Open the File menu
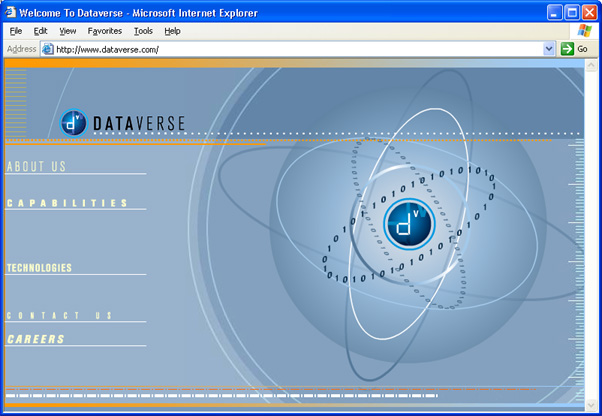The width and height of the screenshot is (602, 416). [16, 31]
